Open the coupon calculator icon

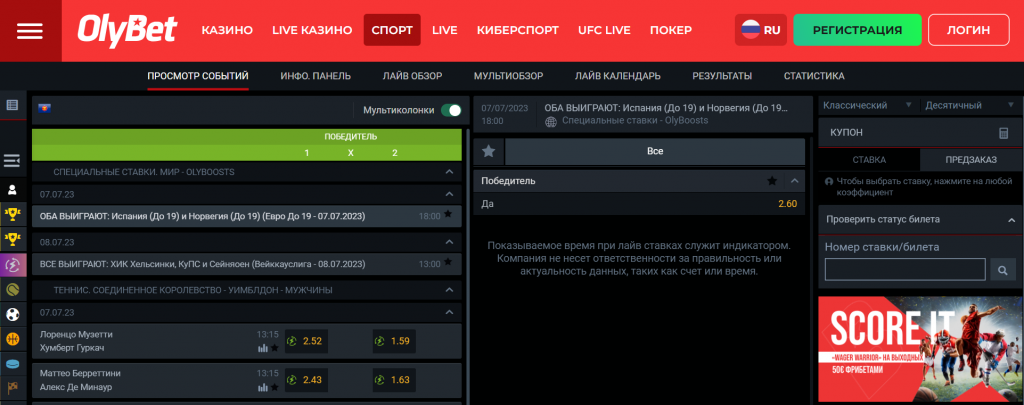click(1004, 133)
